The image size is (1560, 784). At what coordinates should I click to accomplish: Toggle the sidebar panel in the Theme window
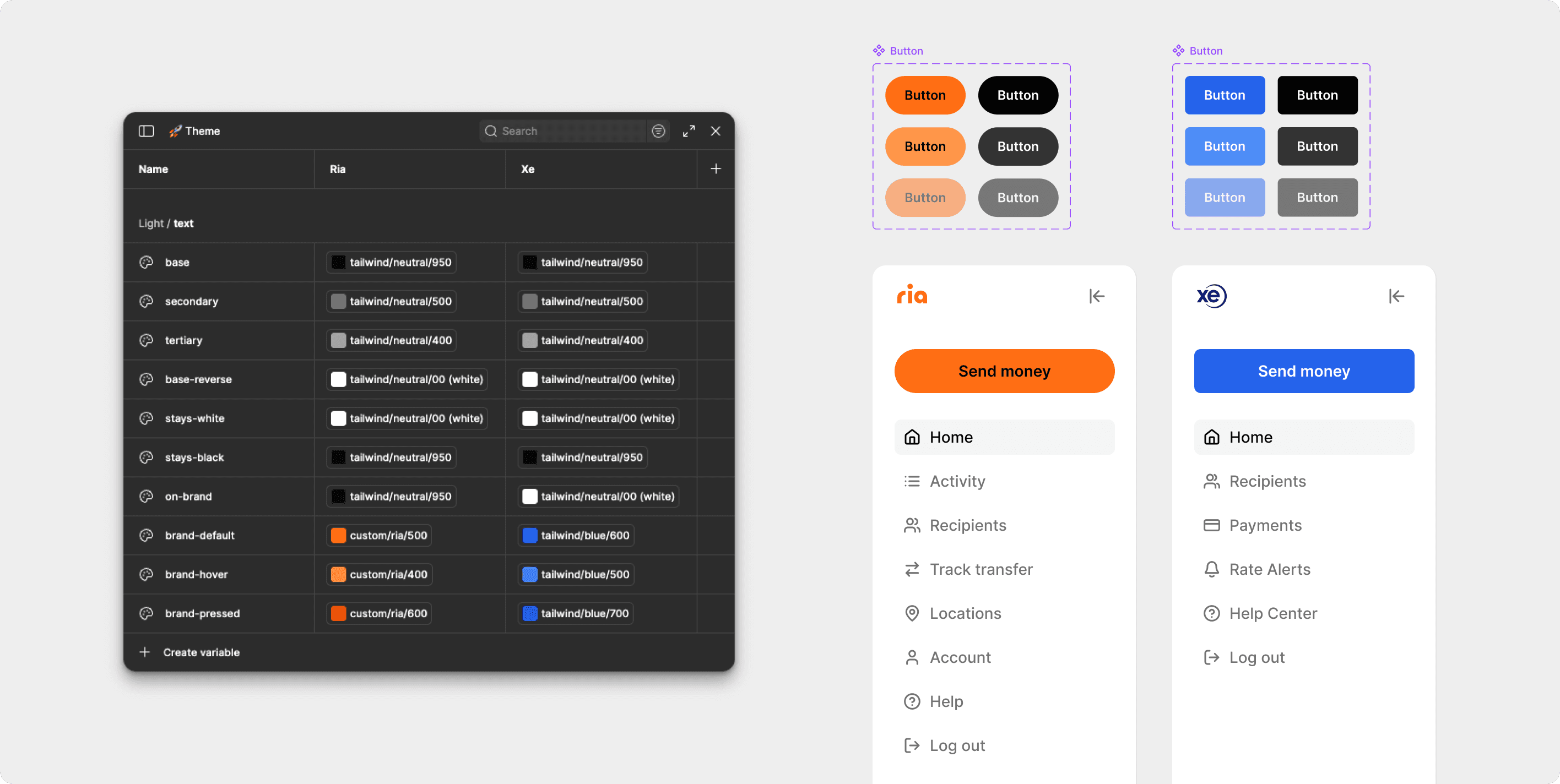pos(146,131)
